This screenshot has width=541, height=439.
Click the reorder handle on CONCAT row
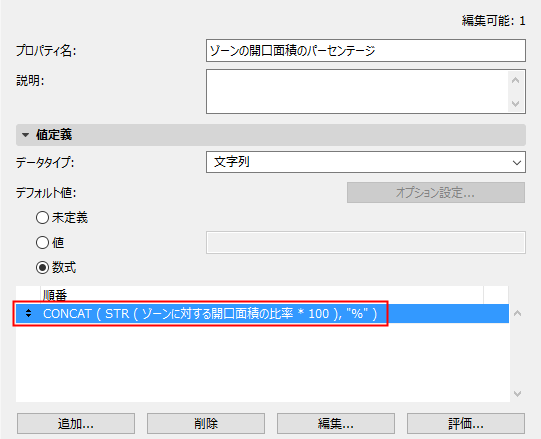coord(29,313)
